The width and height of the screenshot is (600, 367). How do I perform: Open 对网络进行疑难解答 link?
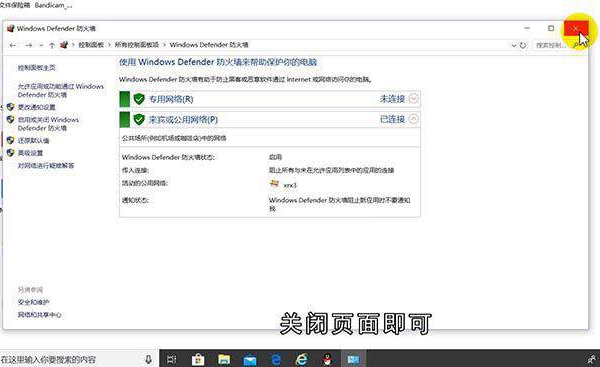coord(46,165)
